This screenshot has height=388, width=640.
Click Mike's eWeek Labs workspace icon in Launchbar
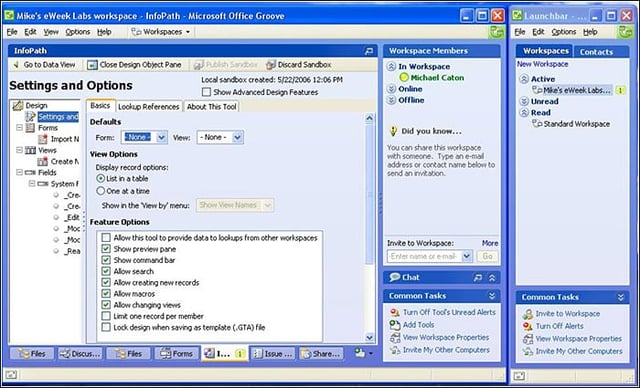538,90
